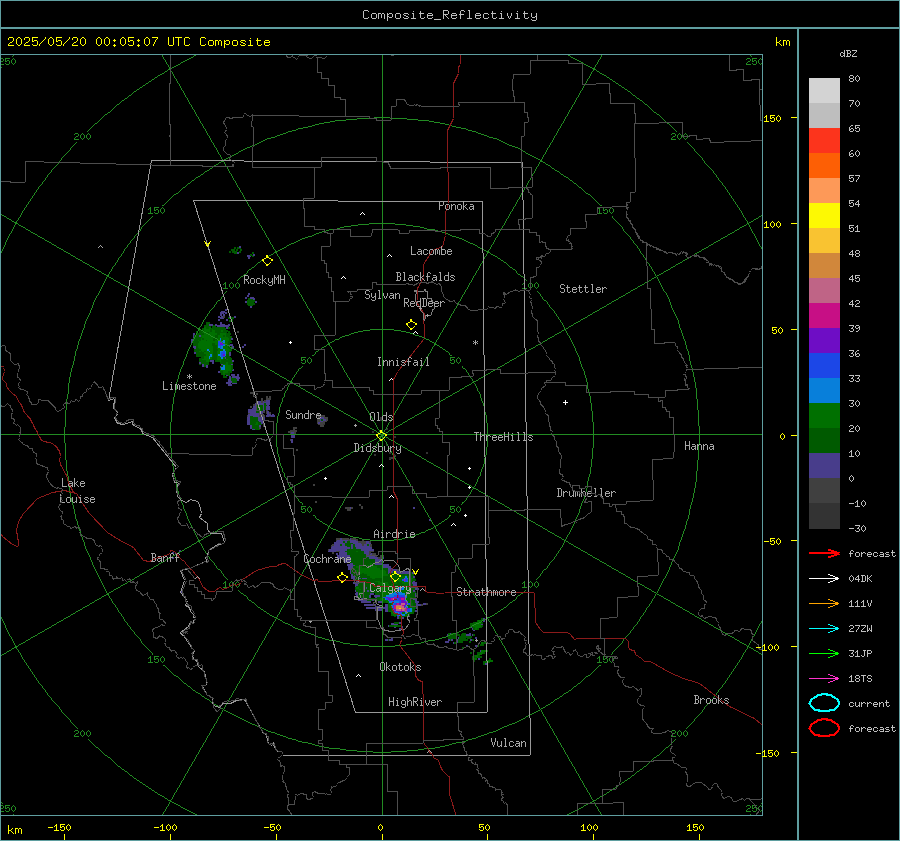Click the yellow diamond marker below RedDeer
The image size is (900, 841).
tap(411, 325)
